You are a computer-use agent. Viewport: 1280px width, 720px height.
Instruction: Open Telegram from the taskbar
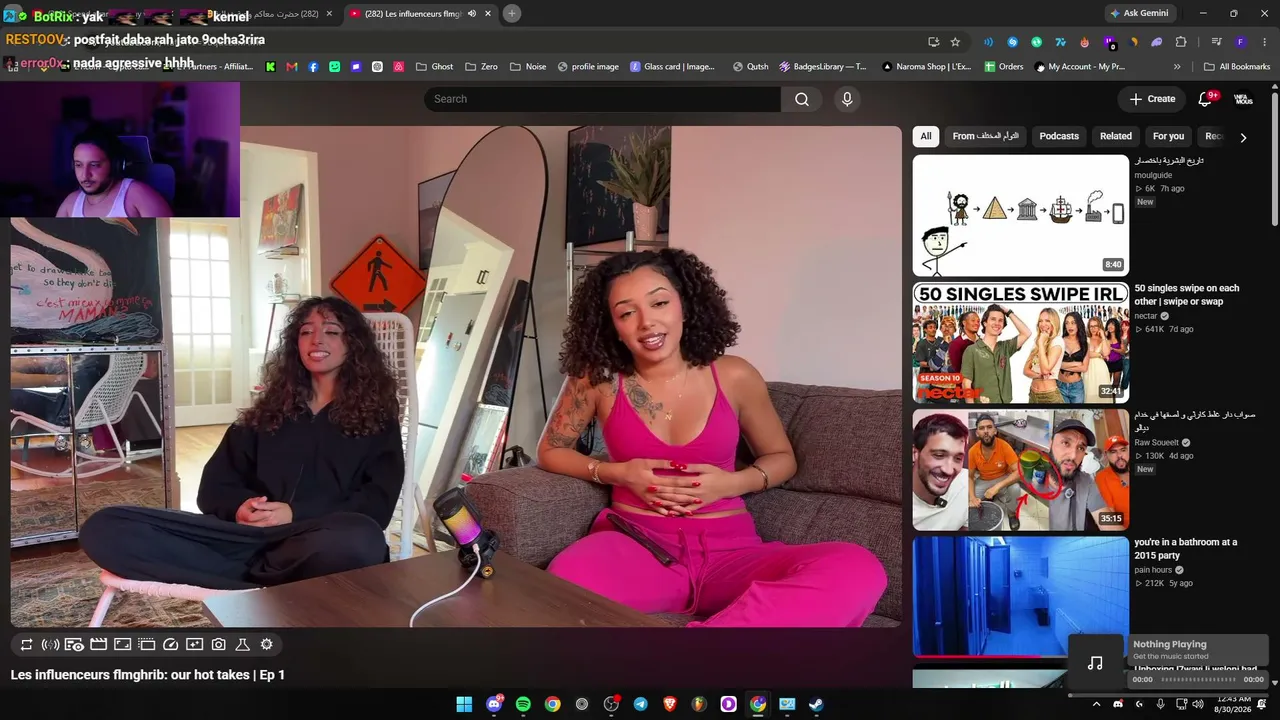(x=640, y=704)
